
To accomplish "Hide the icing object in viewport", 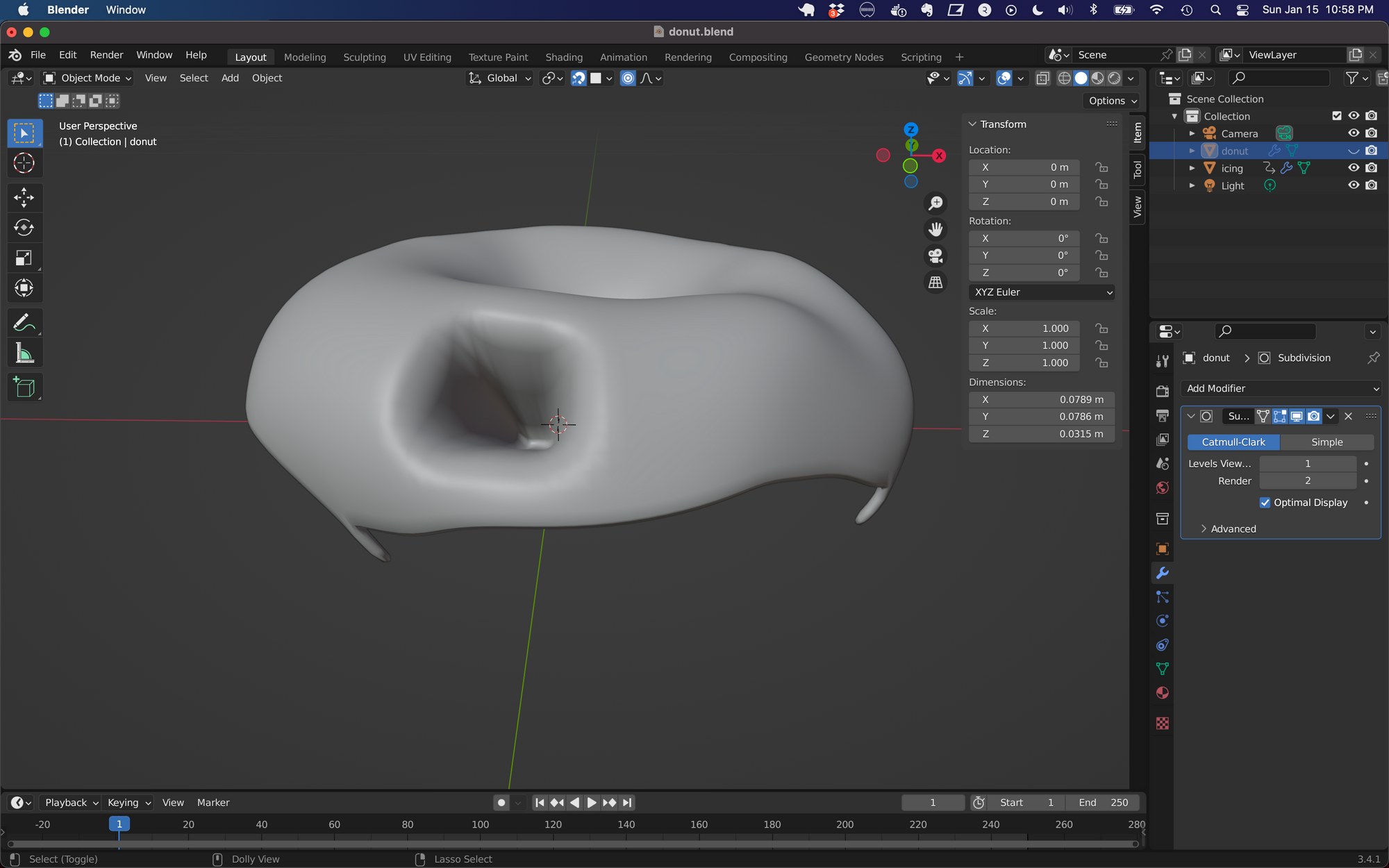I will click(x=1353, y=168).
